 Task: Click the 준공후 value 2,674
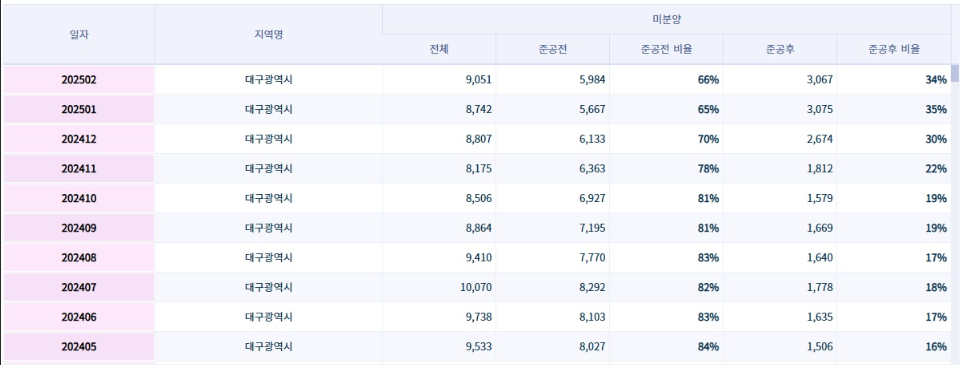(820, 139)
